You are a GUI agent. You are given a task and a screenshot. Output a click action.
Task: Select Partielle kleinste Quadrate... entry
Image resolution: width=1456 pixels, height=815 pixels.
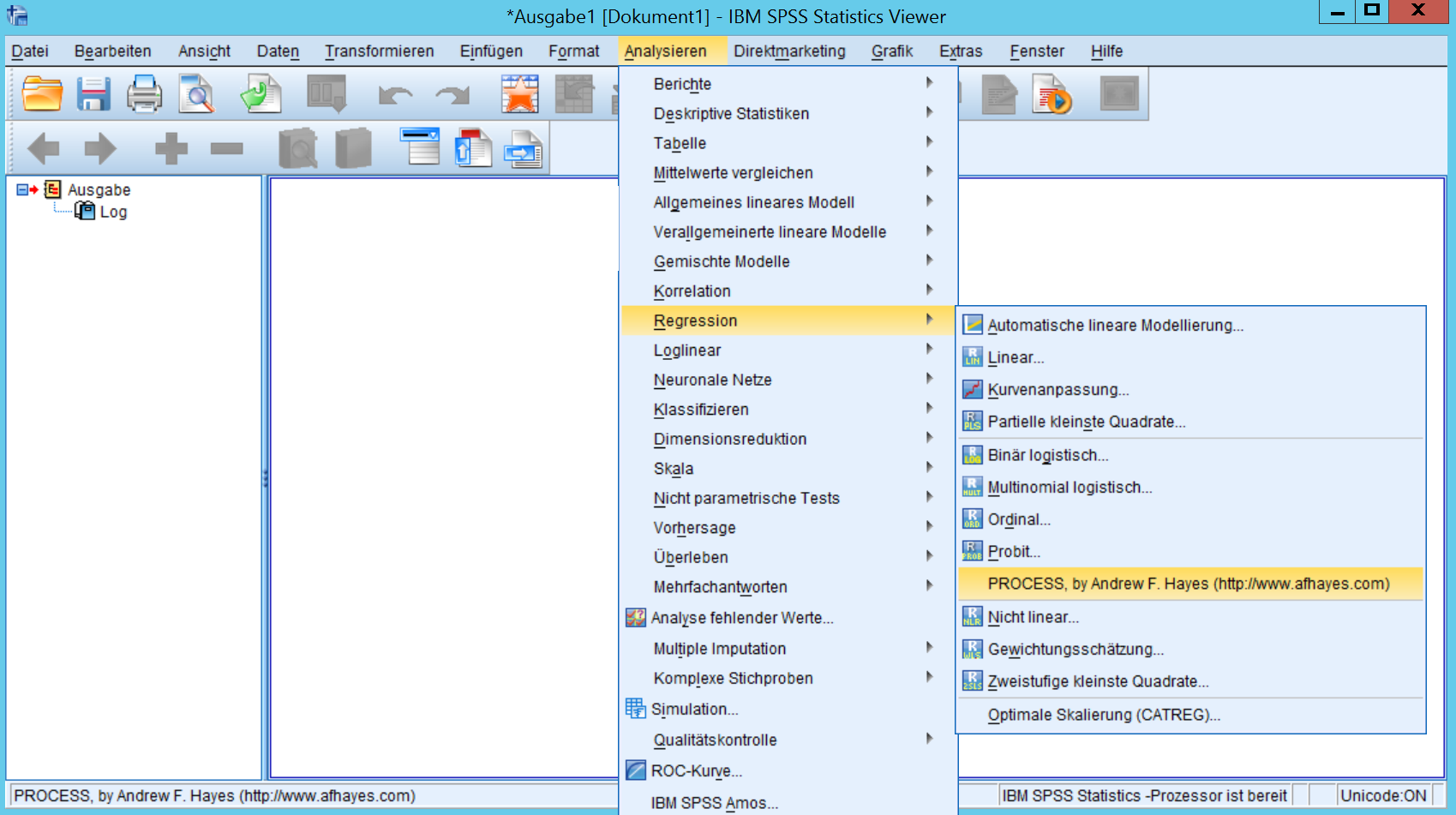coord(1190,422)
